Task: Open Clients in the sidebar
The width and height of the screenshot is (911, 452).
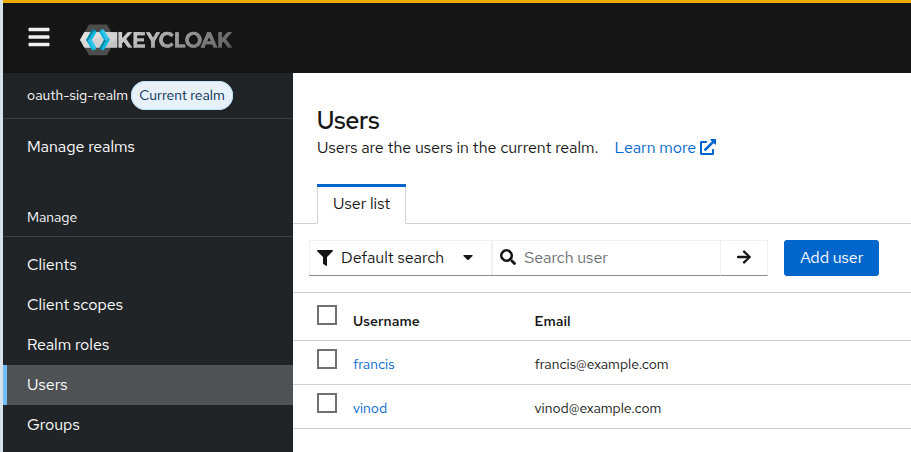Action: 52,265
